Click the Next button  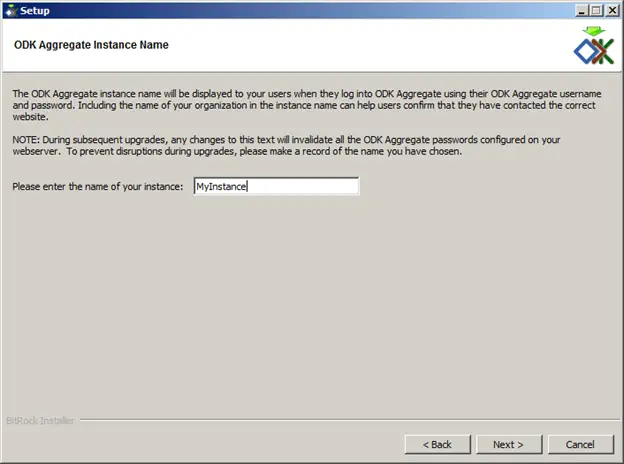[x=509, y=444]
